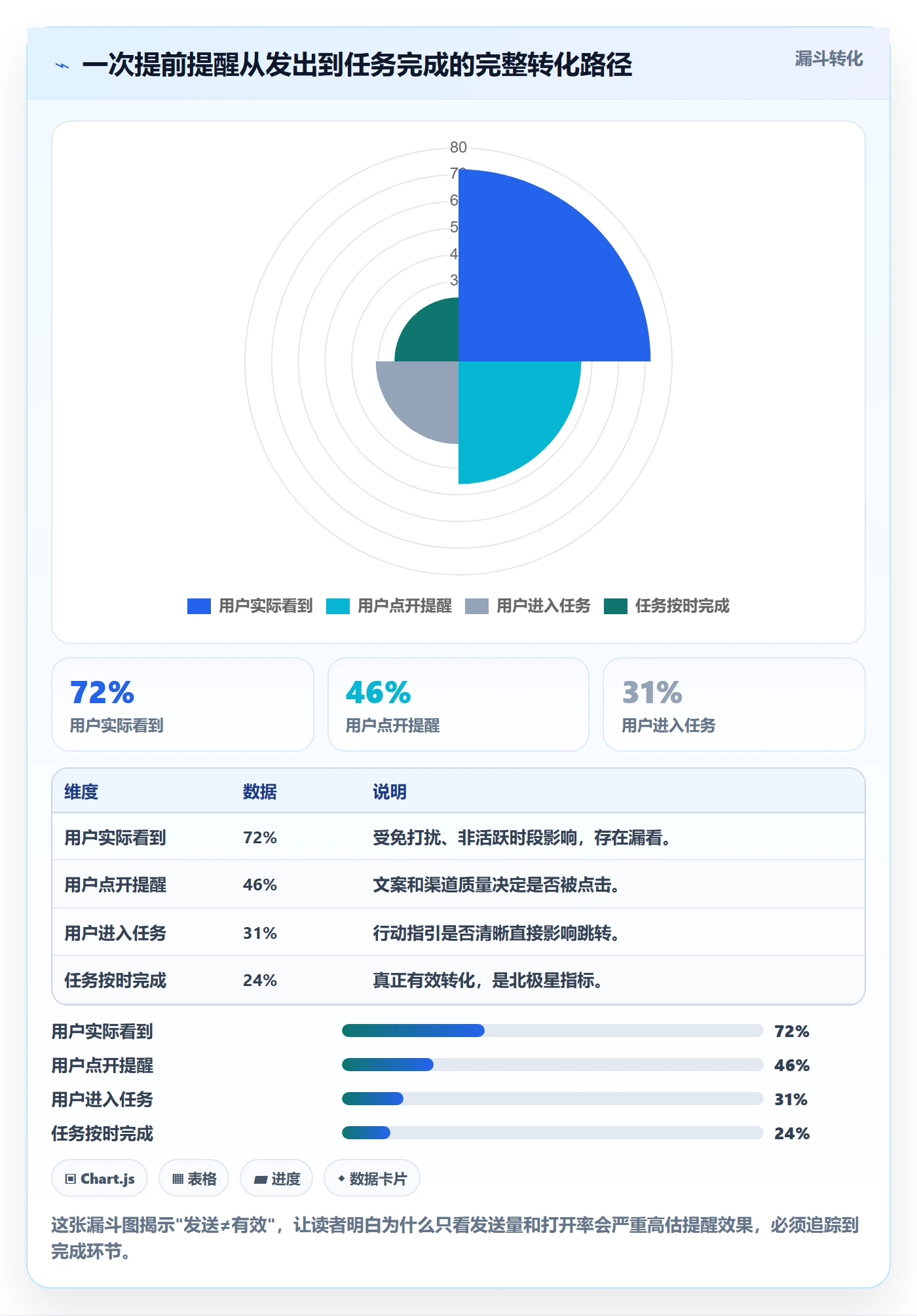The height and width of the screenshot is (1316, 917).
Task: Click the page title 一次提前提醒从发出到任务完成的完整转化路径
Action: pos(357,65)
